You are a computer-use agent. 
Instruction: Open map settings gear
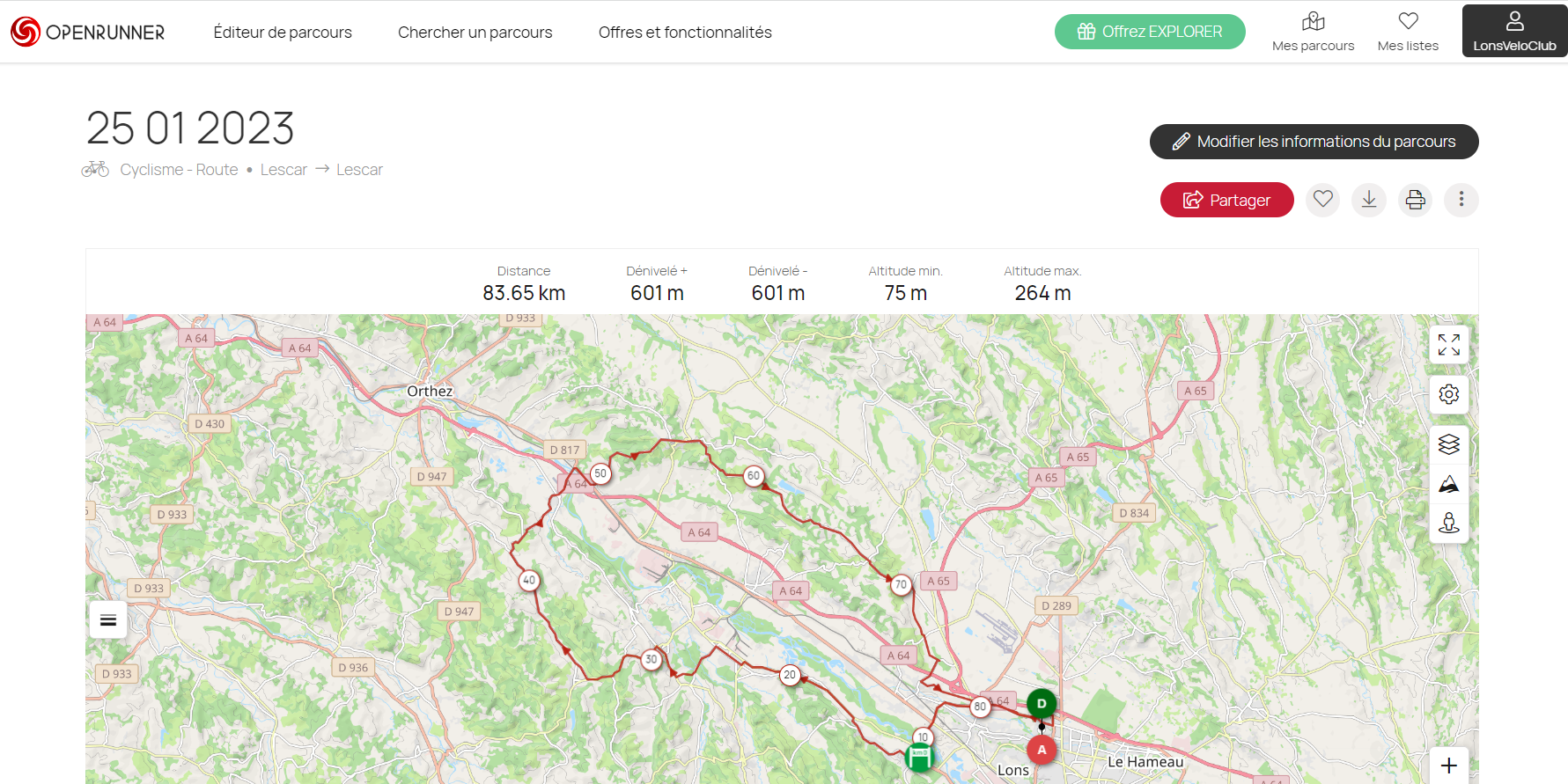pyautogui.click(x=1449, y=394)
